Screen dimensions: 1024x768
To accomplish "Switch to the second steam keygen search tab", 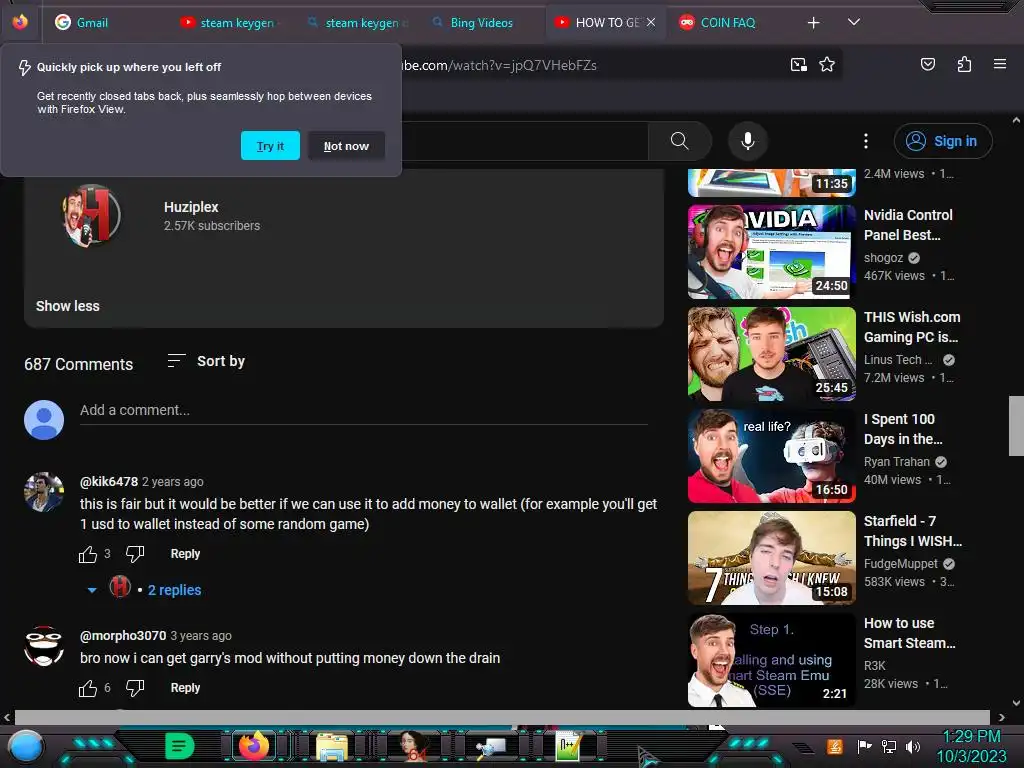I will 357,22.
